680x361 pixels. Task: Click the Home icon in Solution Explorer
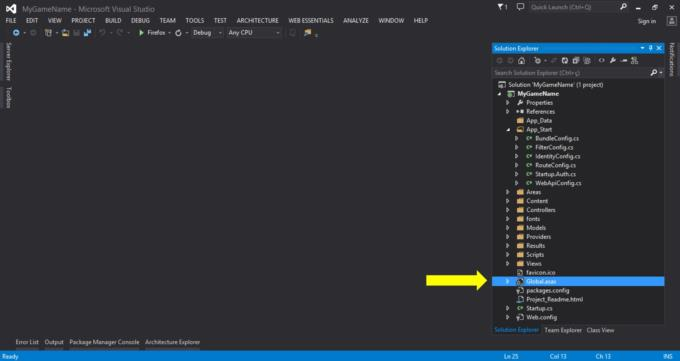point(521,61)
